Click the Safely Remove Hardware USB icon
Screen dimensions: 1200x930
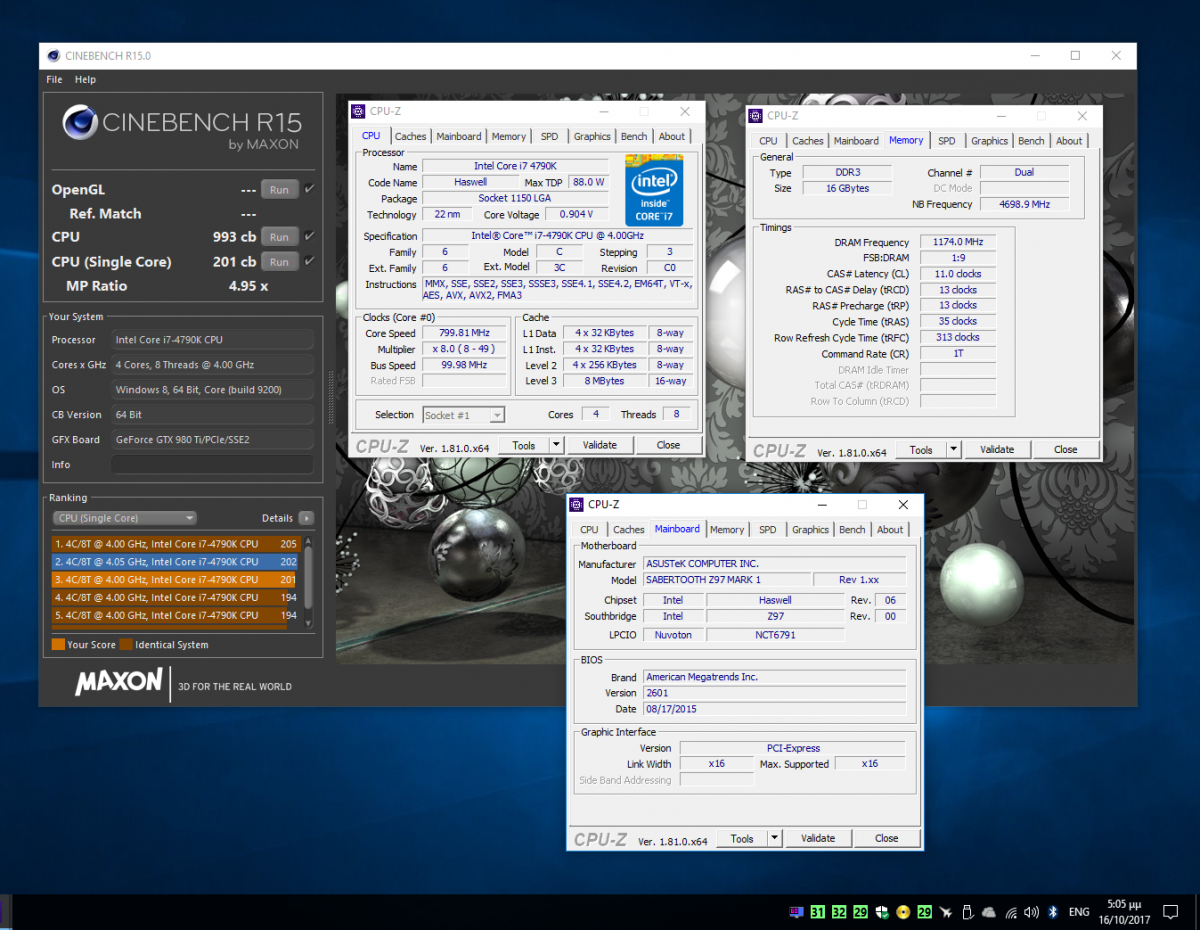point(968,912)
